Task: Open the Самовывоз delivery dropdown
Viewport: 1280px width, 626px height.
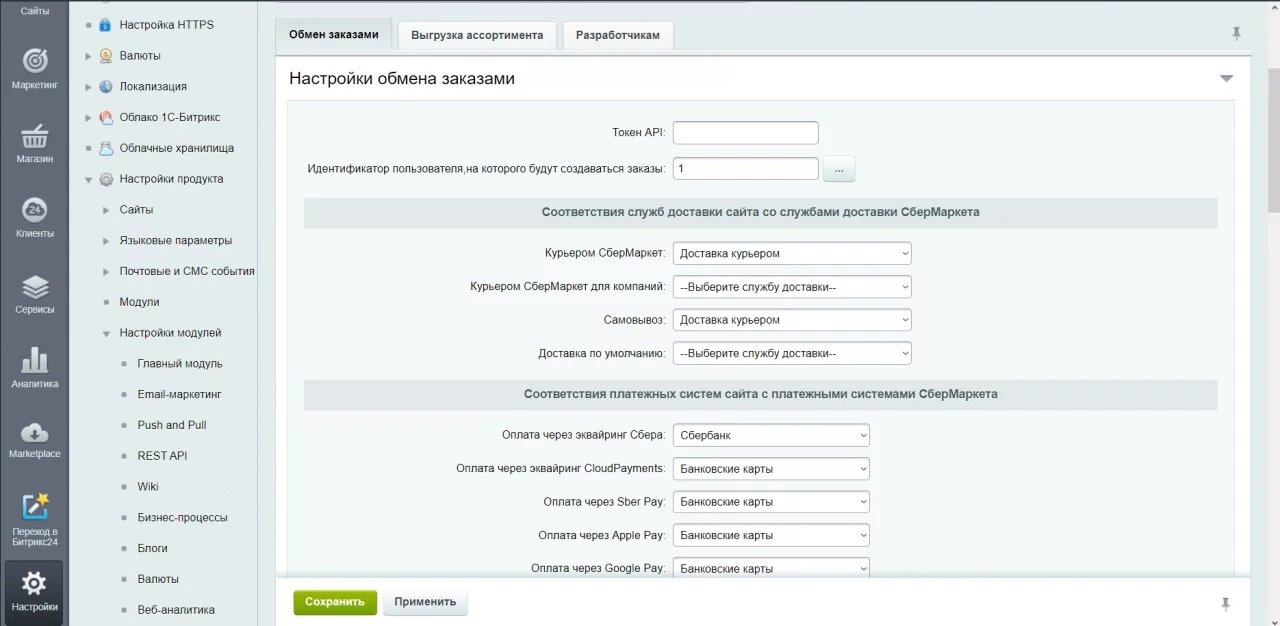Action: (792, 320)
